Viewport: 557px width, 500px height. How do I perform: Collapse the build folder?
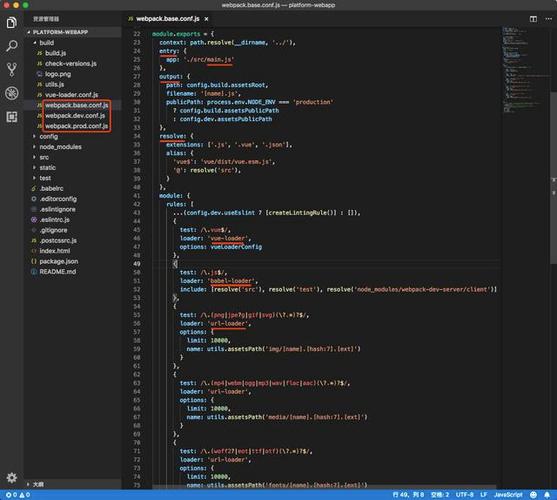73,43
